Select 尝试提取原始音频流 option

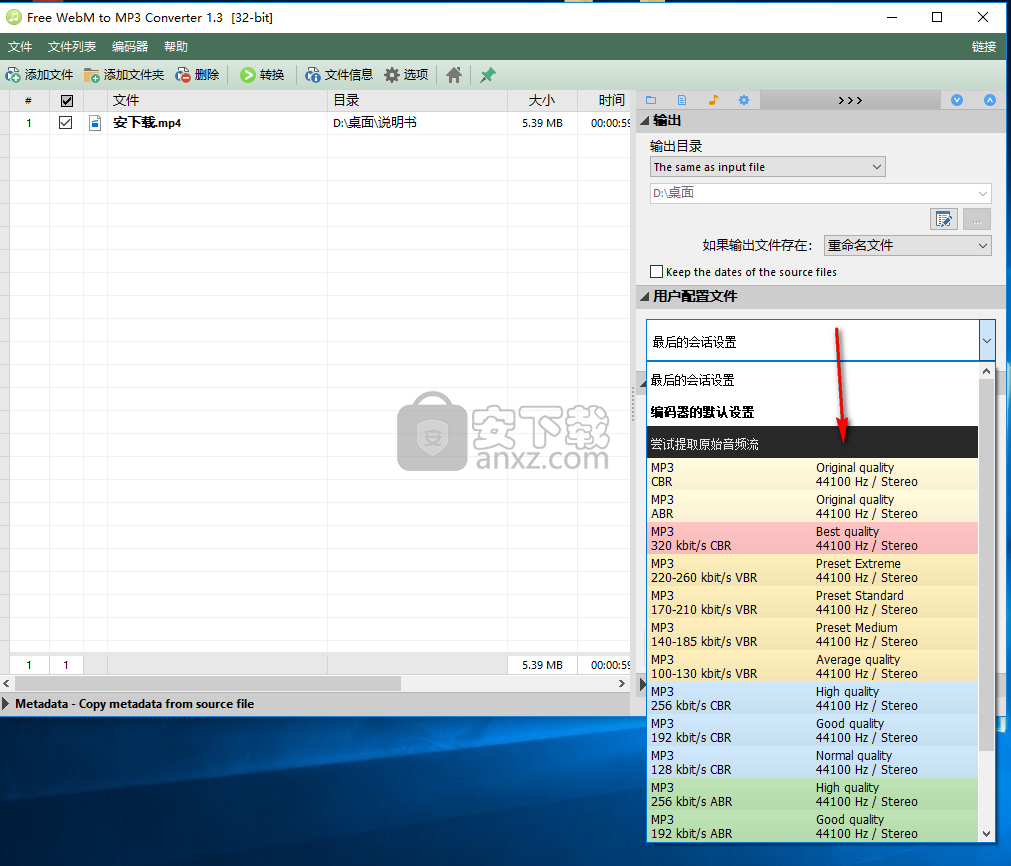(812, 444)
